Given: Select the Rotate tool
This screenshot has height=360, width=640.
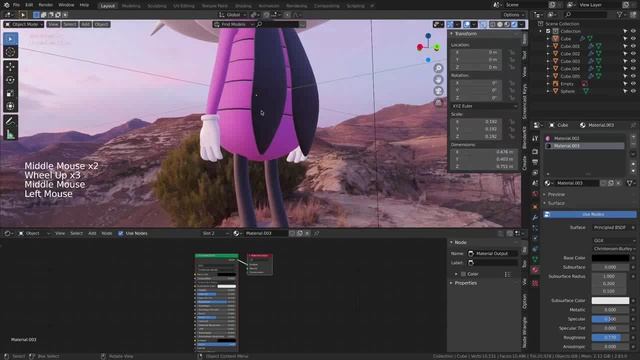Looking at the screenshot, I should 10,80.
